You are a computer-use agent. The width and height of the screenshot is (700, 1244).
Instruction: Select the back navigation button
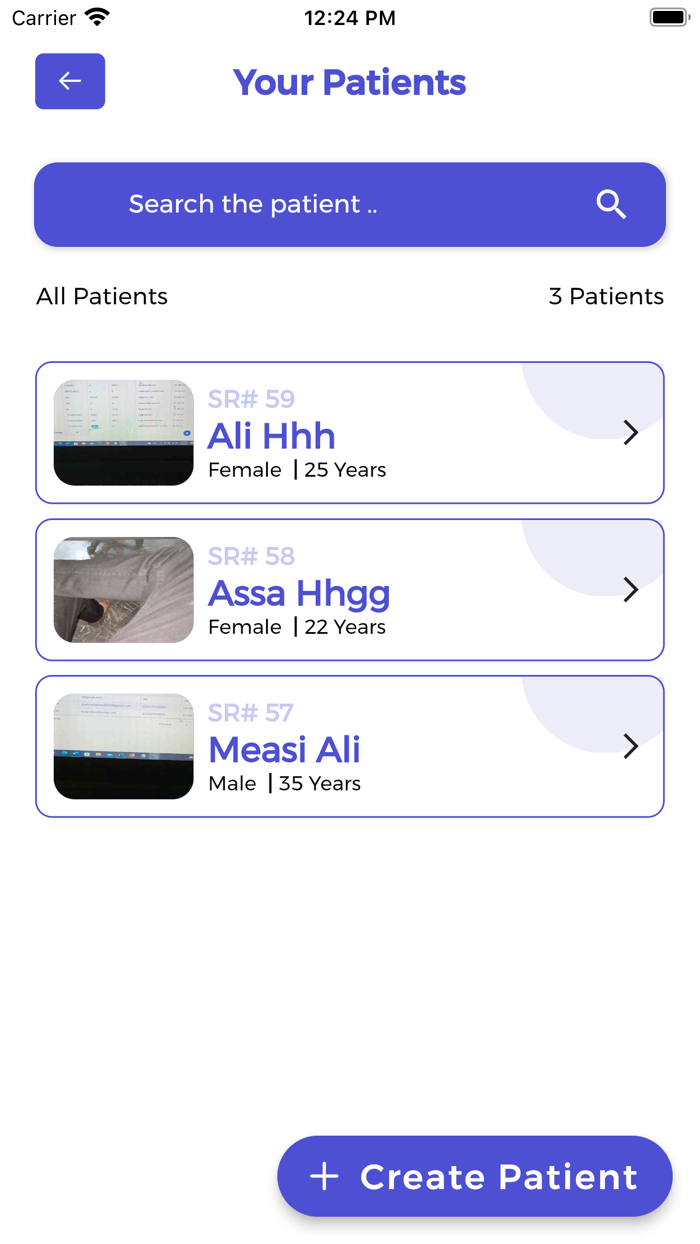tap(70, 81)
